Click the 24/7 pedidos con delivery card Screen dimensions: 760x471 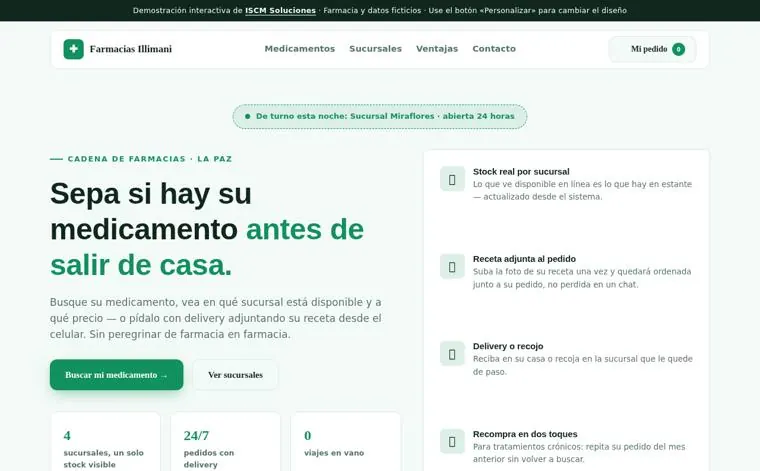coord(225,441)
